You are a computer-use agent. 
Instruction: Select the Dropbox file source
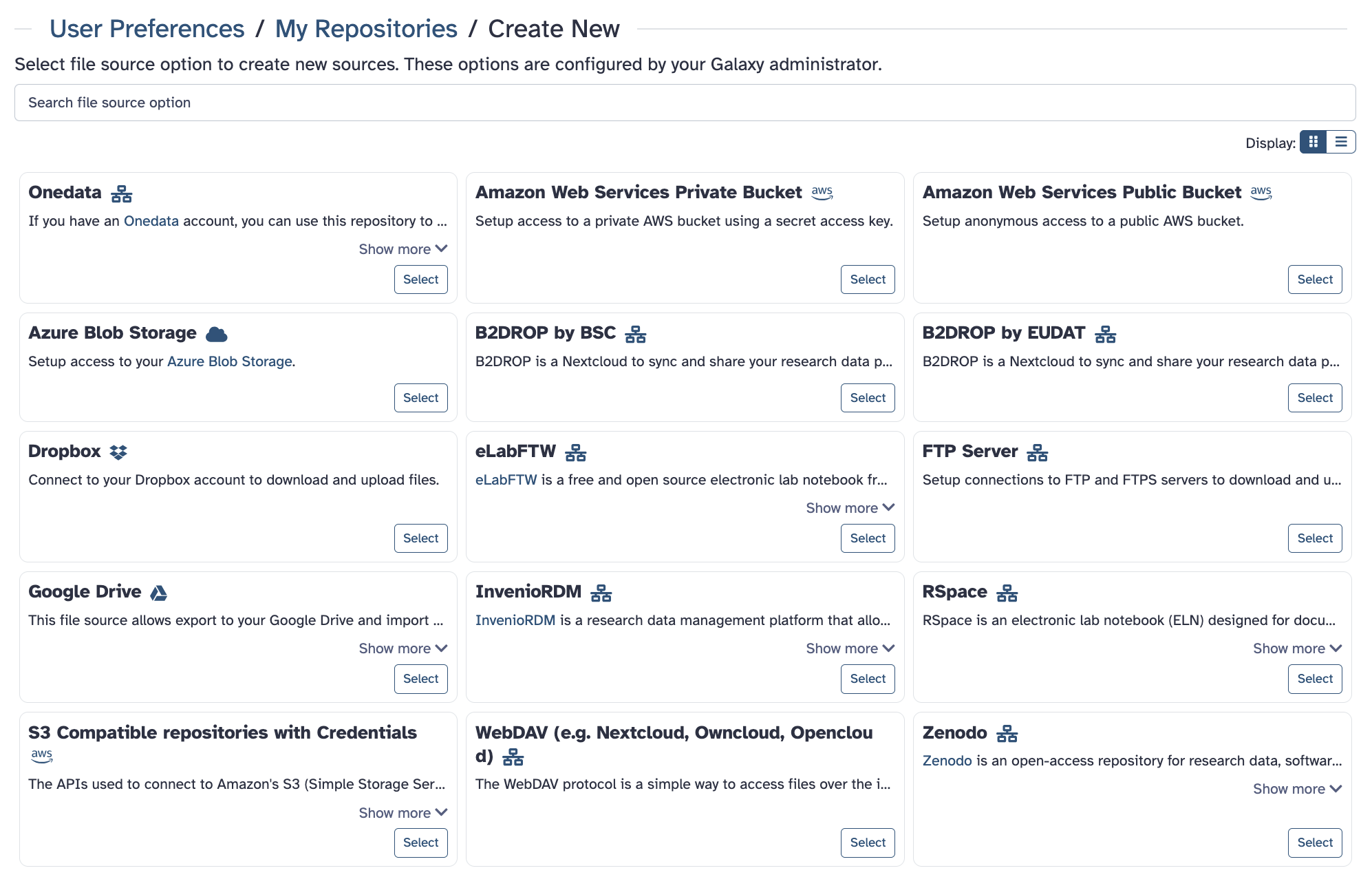coord(420,538)
